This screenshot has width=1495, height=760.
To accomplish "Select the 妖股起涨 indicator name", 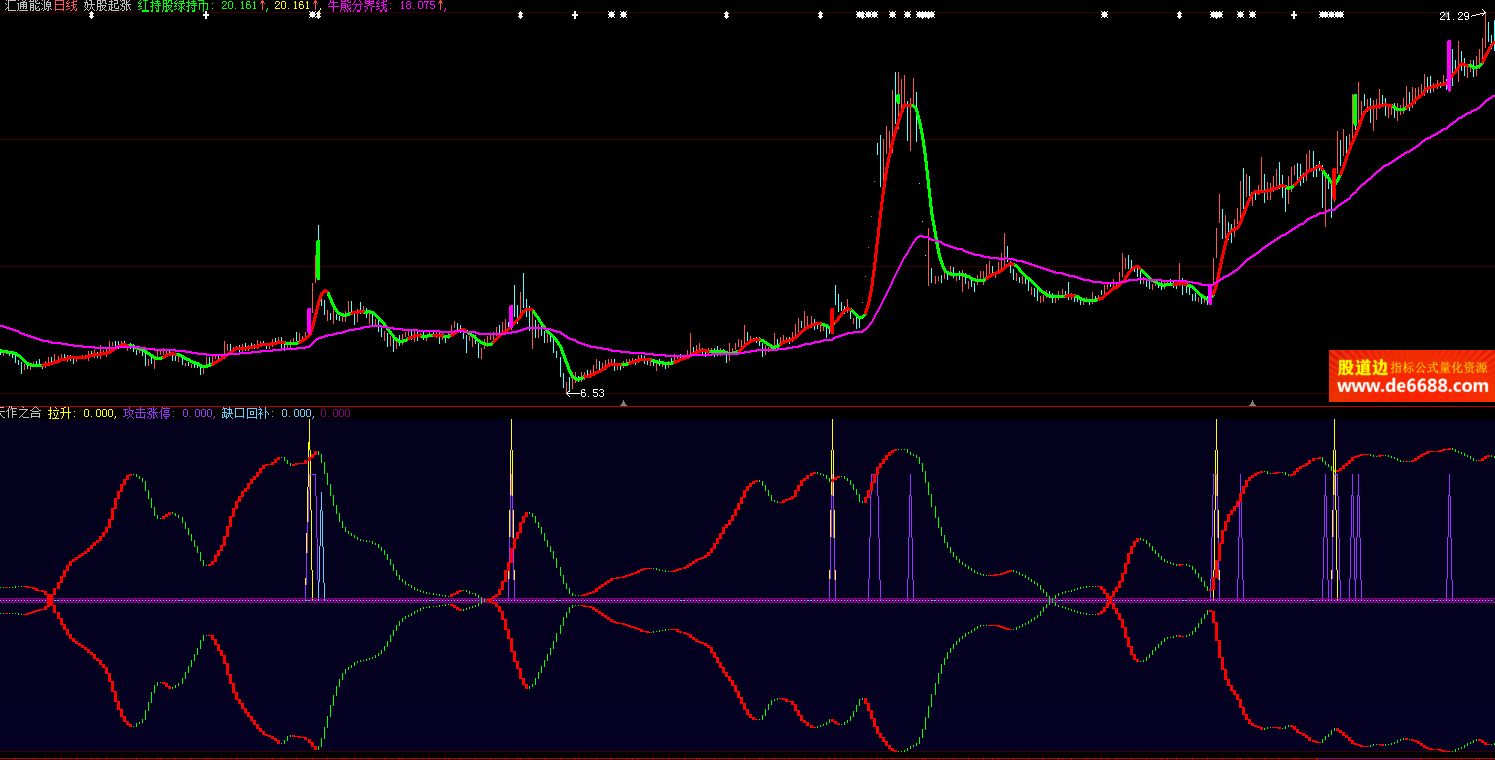I will (x=107, y=6).
